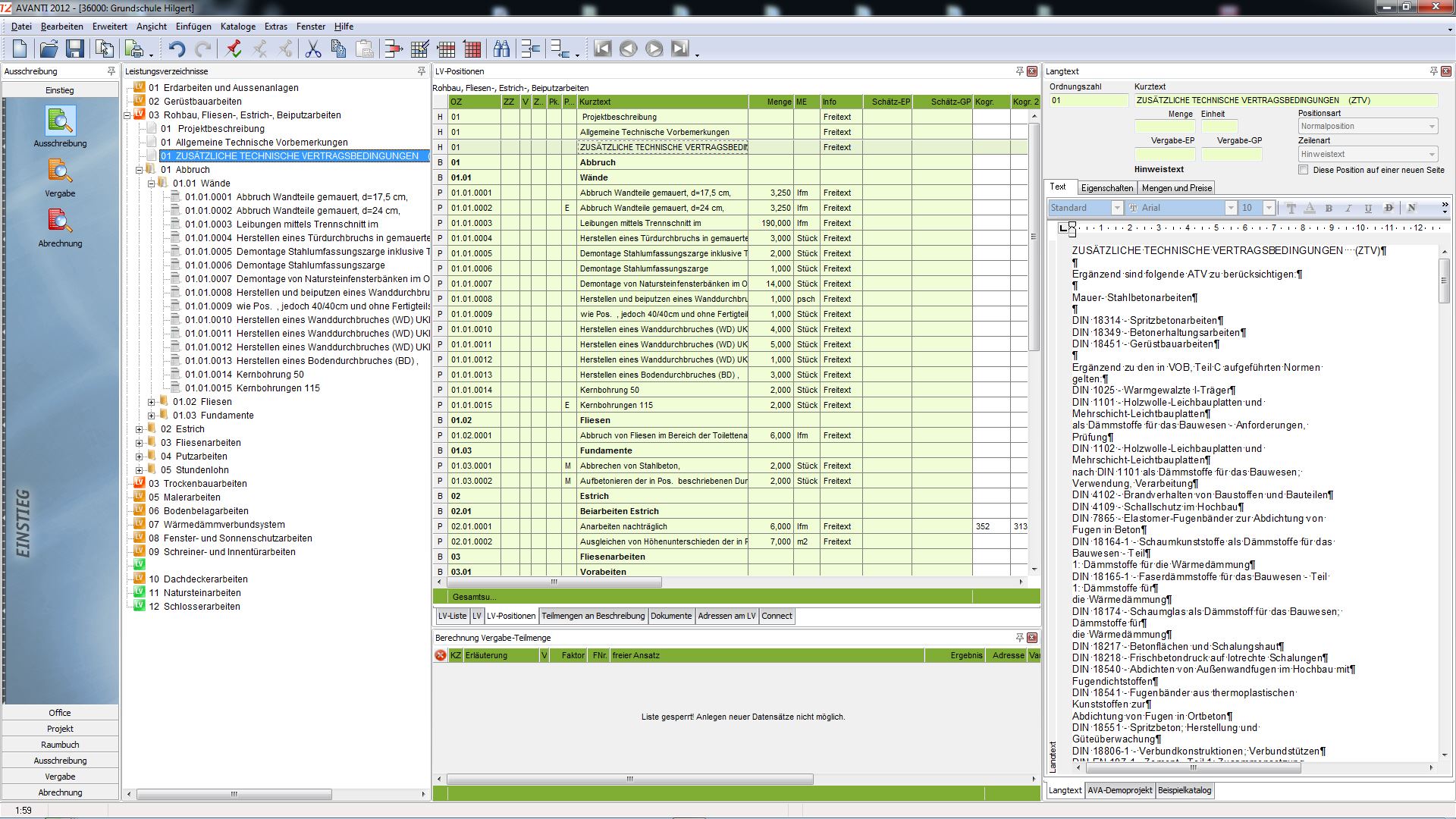Expand the 02 Estrich tree node

pyautogui.click(x=139, y=429)
